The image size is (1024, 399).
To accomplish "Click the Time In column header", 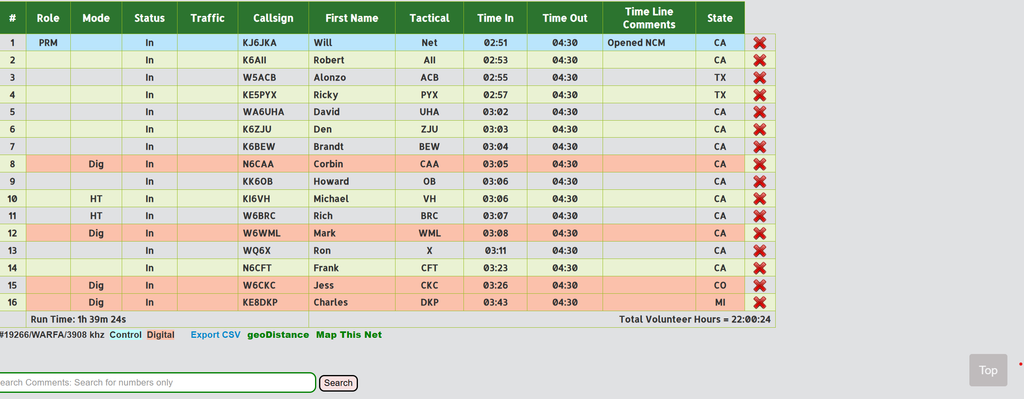I will click(x=495, y=18).
